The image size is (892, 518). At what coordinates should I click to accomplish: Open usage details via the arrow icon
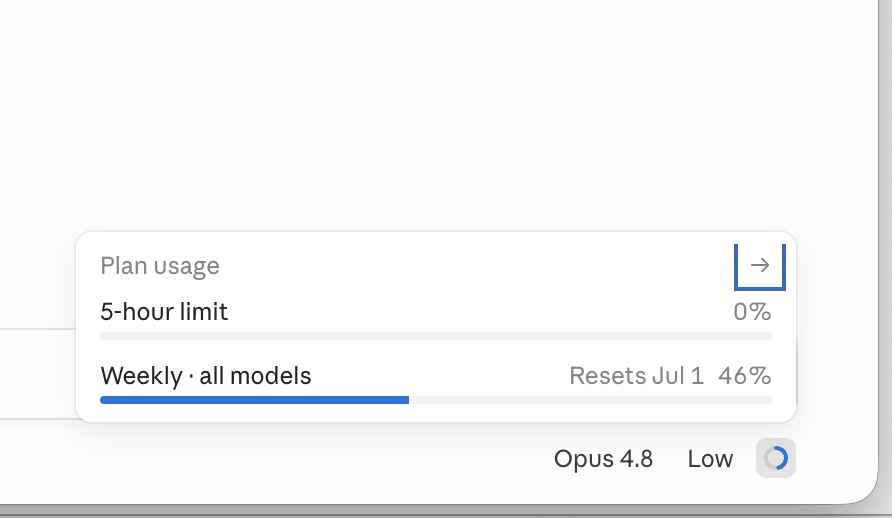click(x=760, y=265)
